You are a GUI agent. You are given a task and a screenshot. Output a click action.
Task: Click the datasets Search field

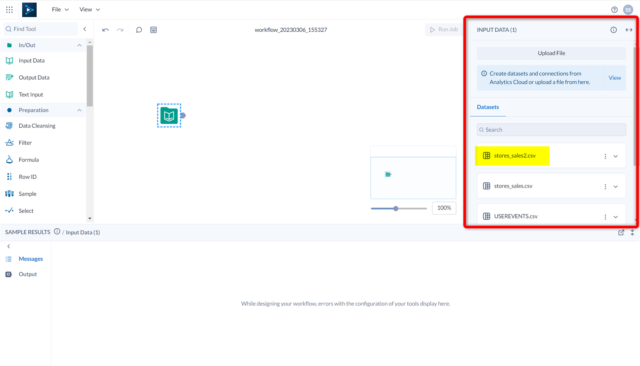coord(551,130)
